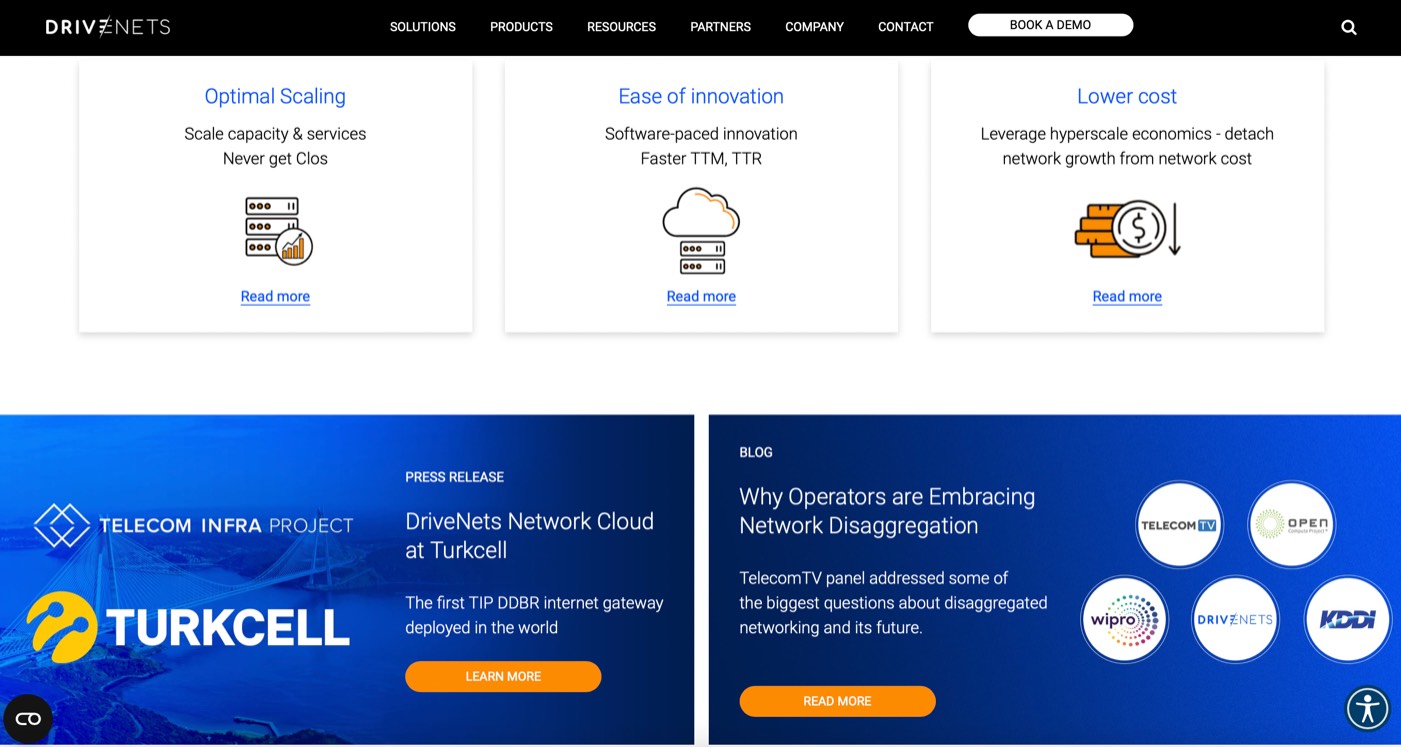
Task: Click 'Leverage hyperscale economics' text
Action: [1096, 134]
